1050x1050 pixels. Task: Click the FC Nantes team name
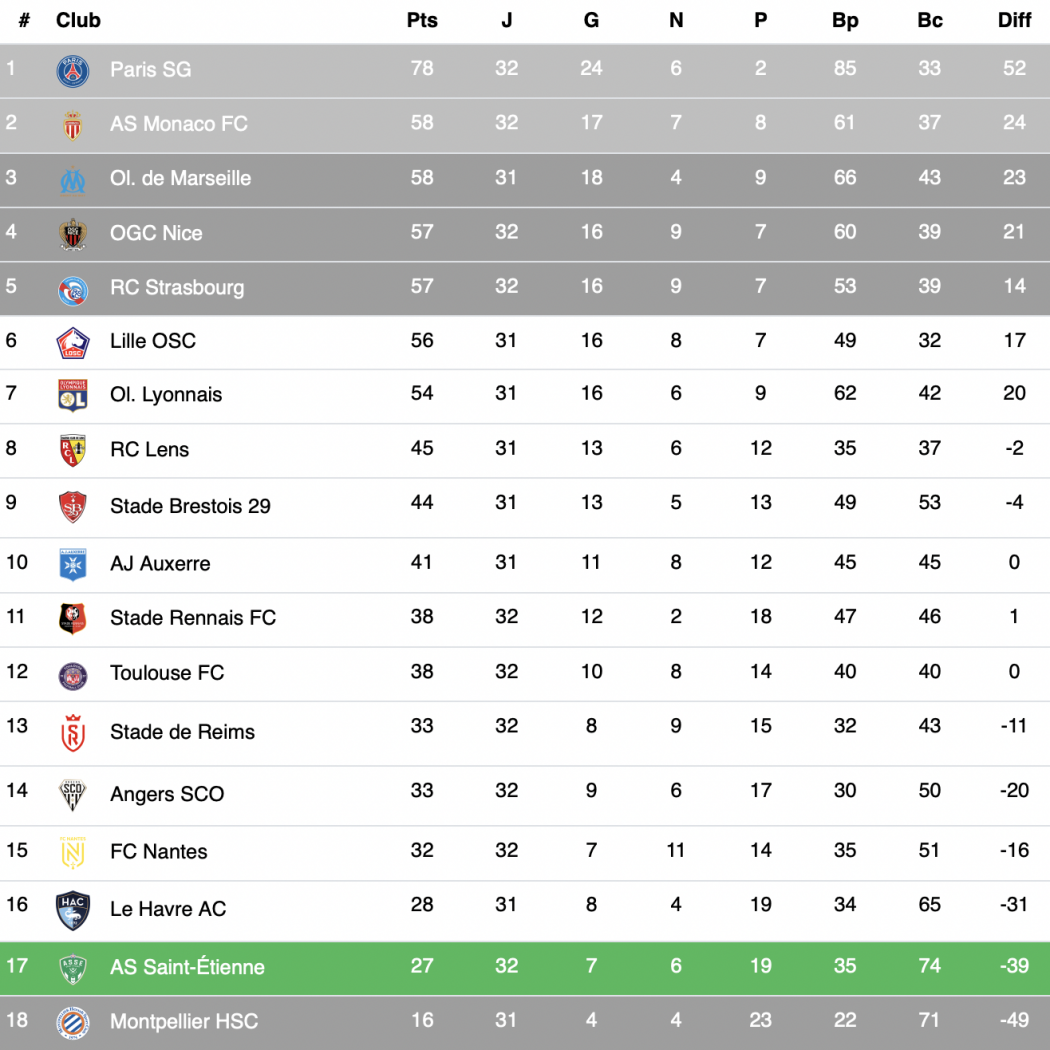pos(159,851)
